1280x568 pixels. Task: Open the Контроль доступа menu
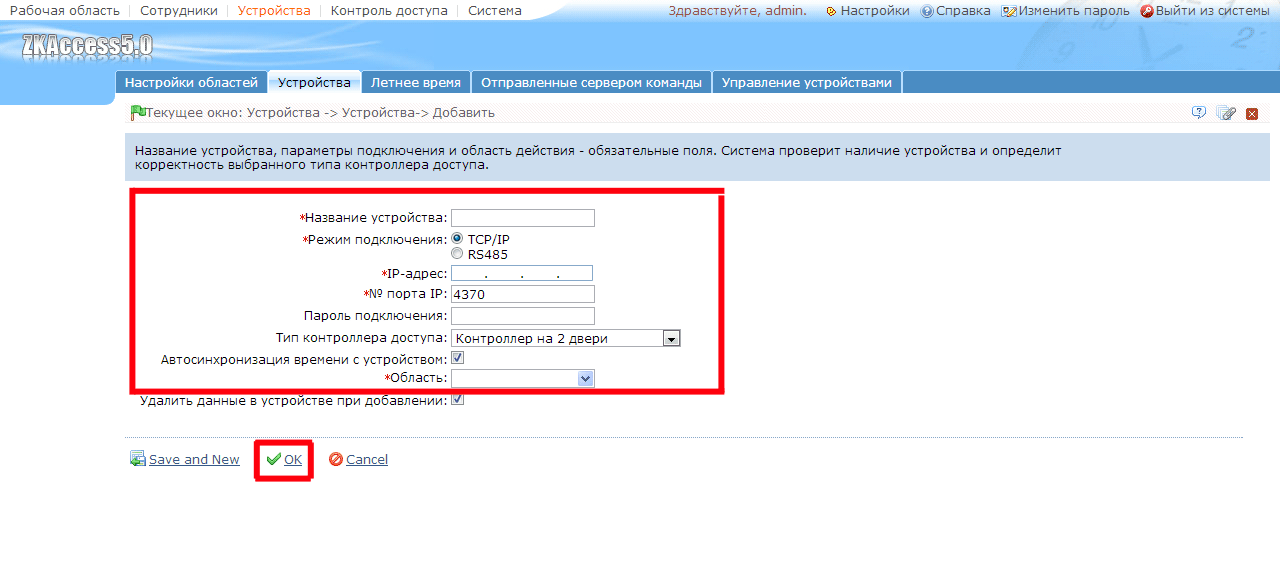(389, 11)
